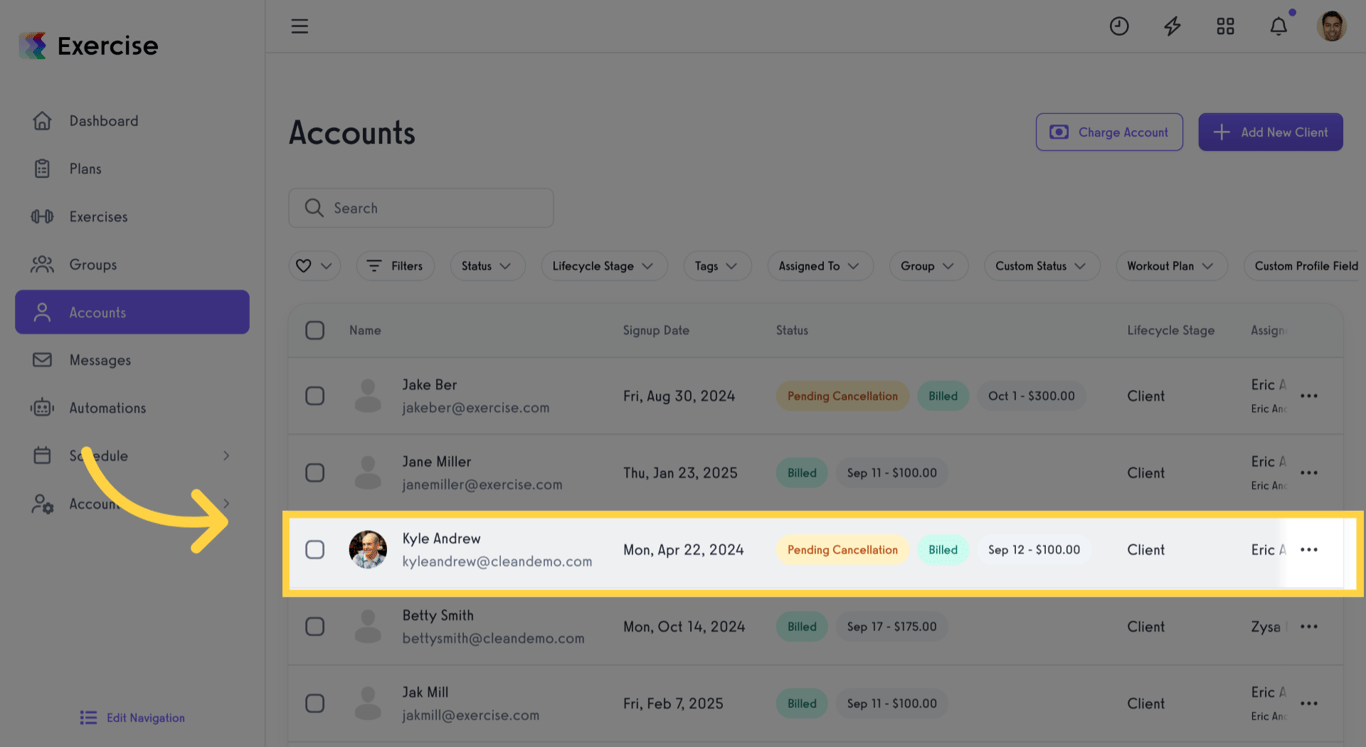Viewport: 1366px width, 747px height.
Task: Click the Add New Client button
Action: (1270, 131)
